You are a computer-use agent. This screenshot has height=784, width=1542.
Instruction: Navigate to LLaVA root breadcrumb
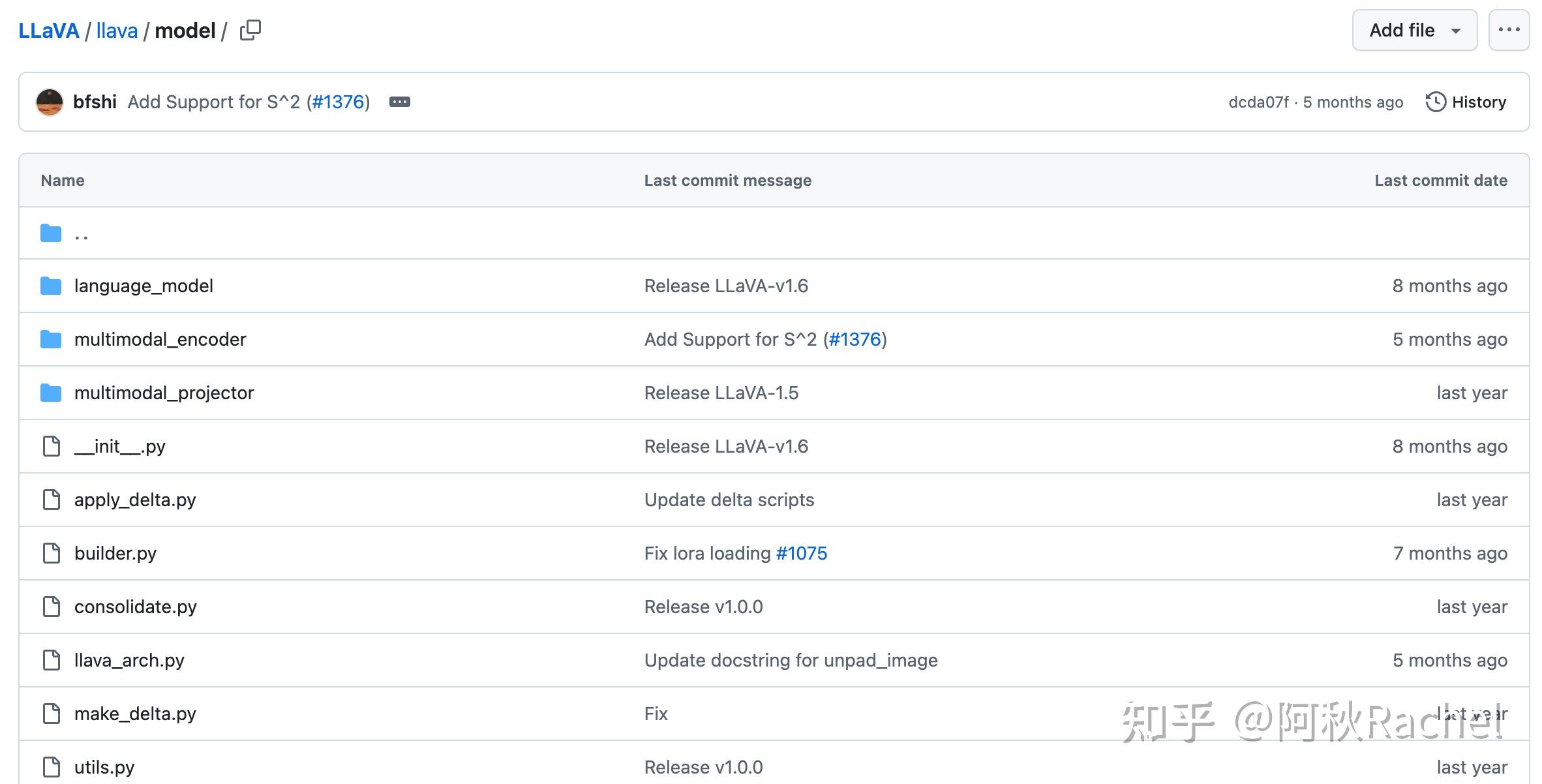(49, 30)
